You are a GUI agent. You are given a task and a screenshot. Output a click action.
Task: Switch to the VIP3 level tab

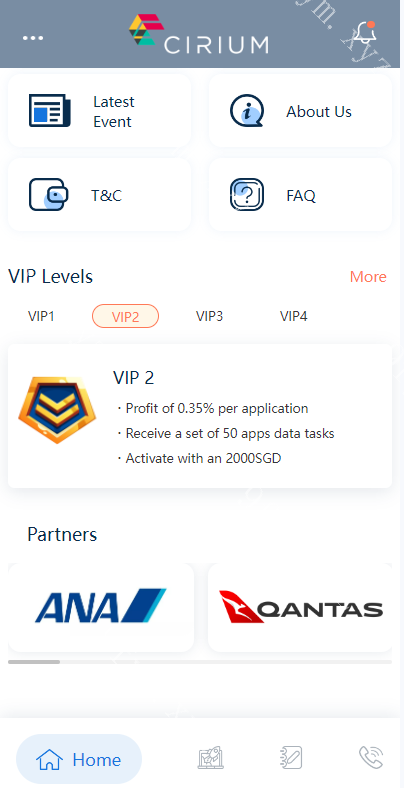click(x=210, y=316)
